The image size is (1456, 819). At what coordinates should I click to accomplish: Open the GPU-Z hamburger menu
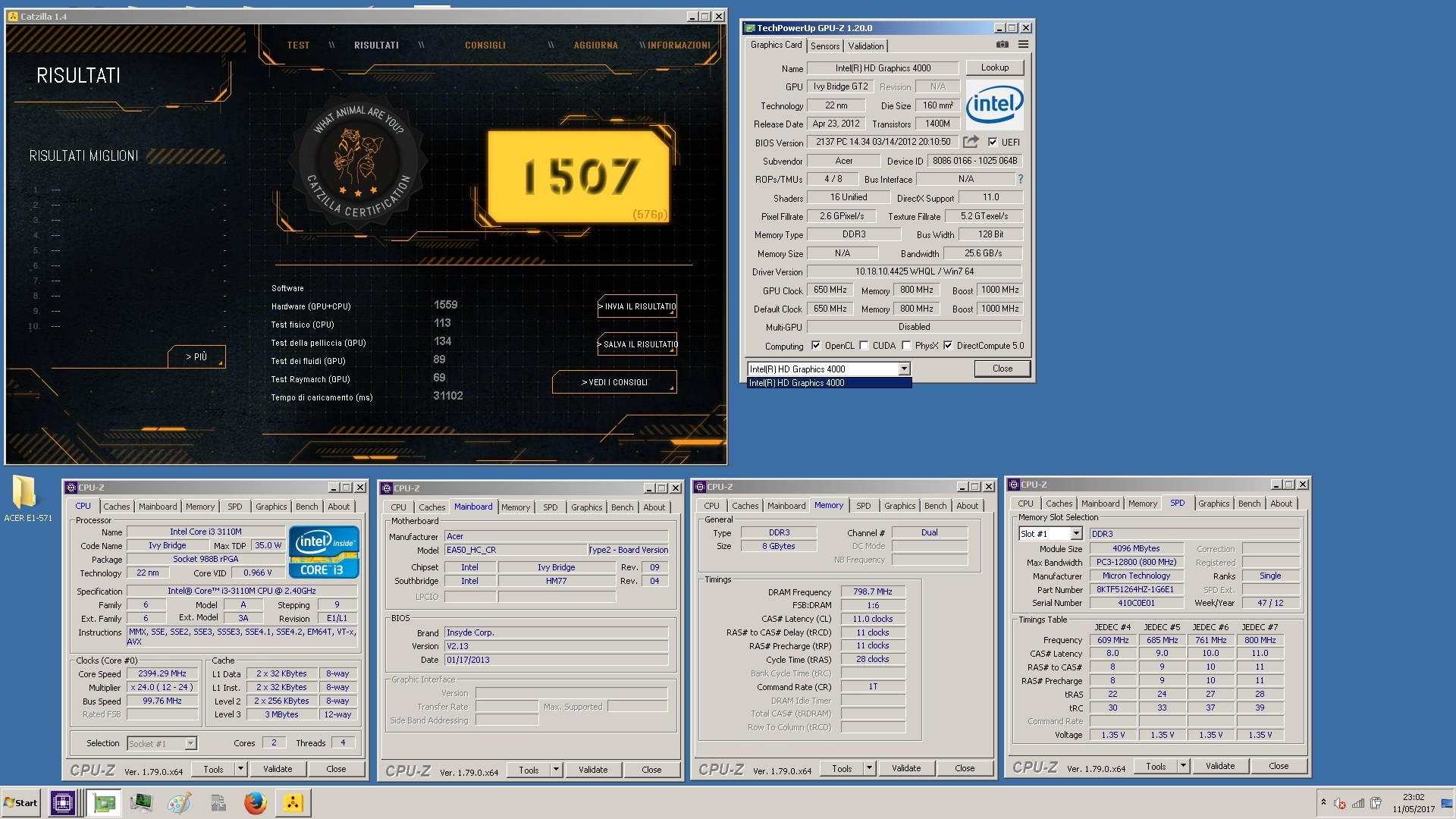1023,45
